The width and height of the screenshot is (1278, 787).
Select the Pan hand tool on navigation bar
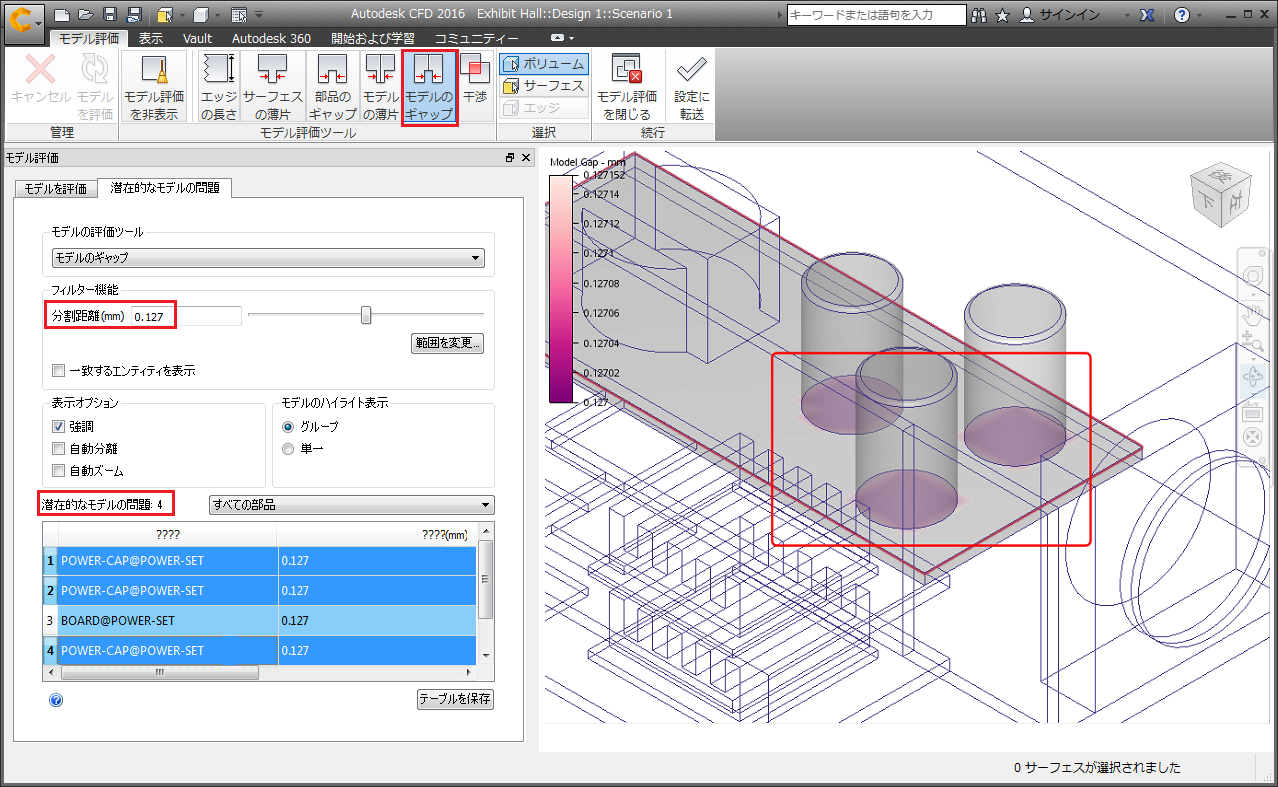pos(1252,315)
